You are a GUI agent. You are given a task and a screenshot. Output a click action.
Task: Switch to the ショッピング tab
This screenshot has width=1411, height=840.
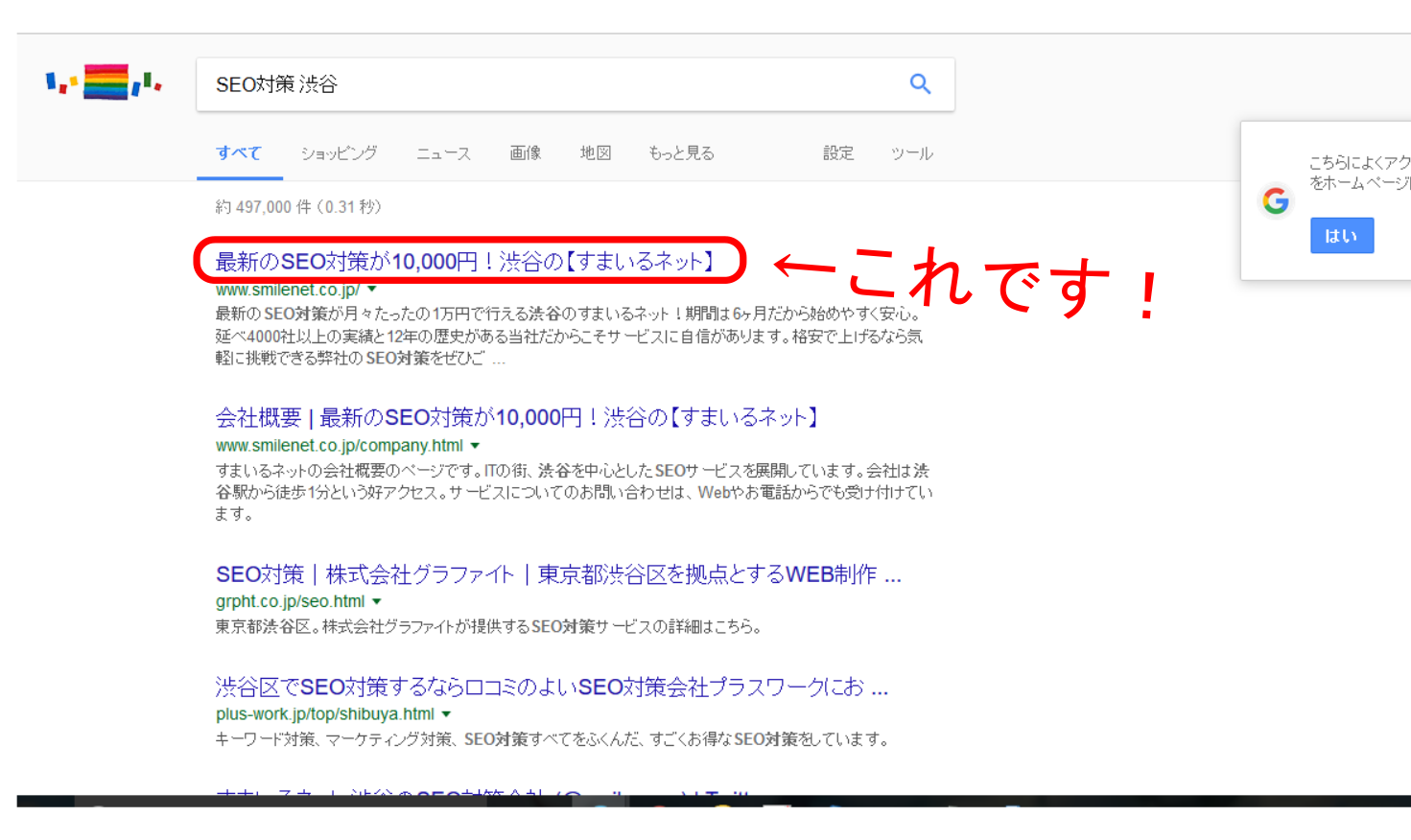[339, 153]
